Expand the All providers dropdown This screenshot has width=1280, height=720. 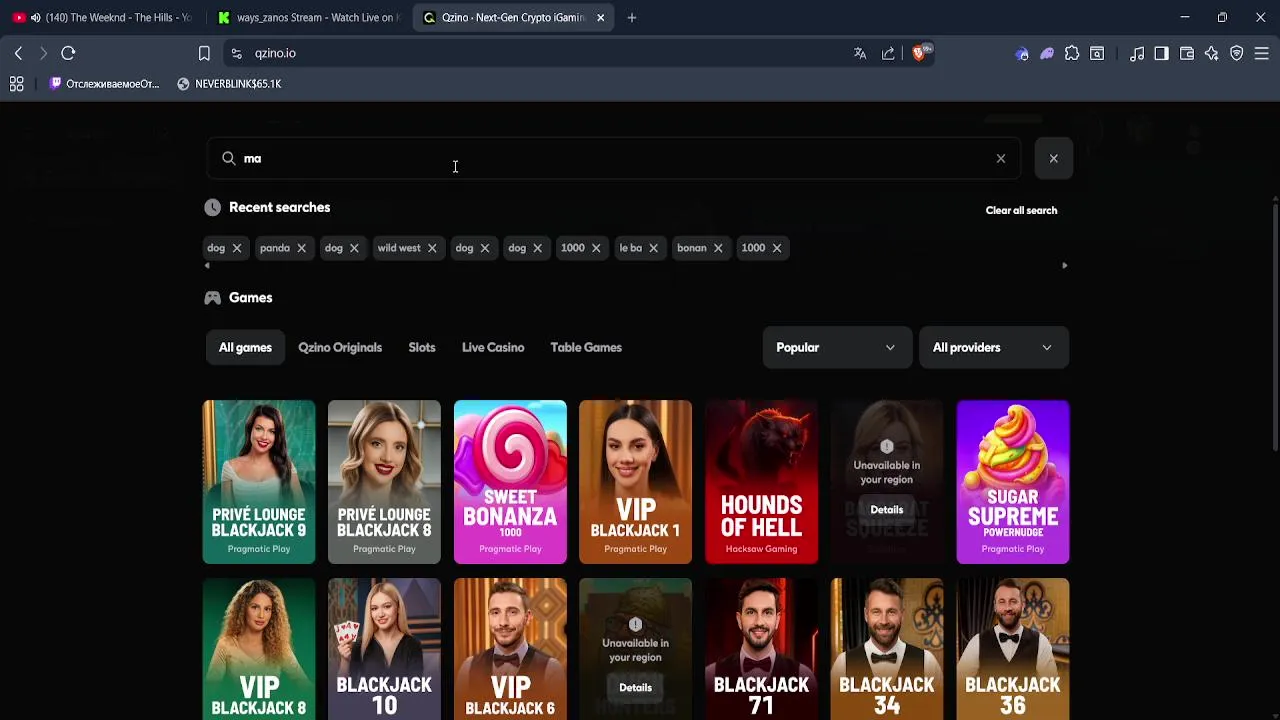(993, 348)
